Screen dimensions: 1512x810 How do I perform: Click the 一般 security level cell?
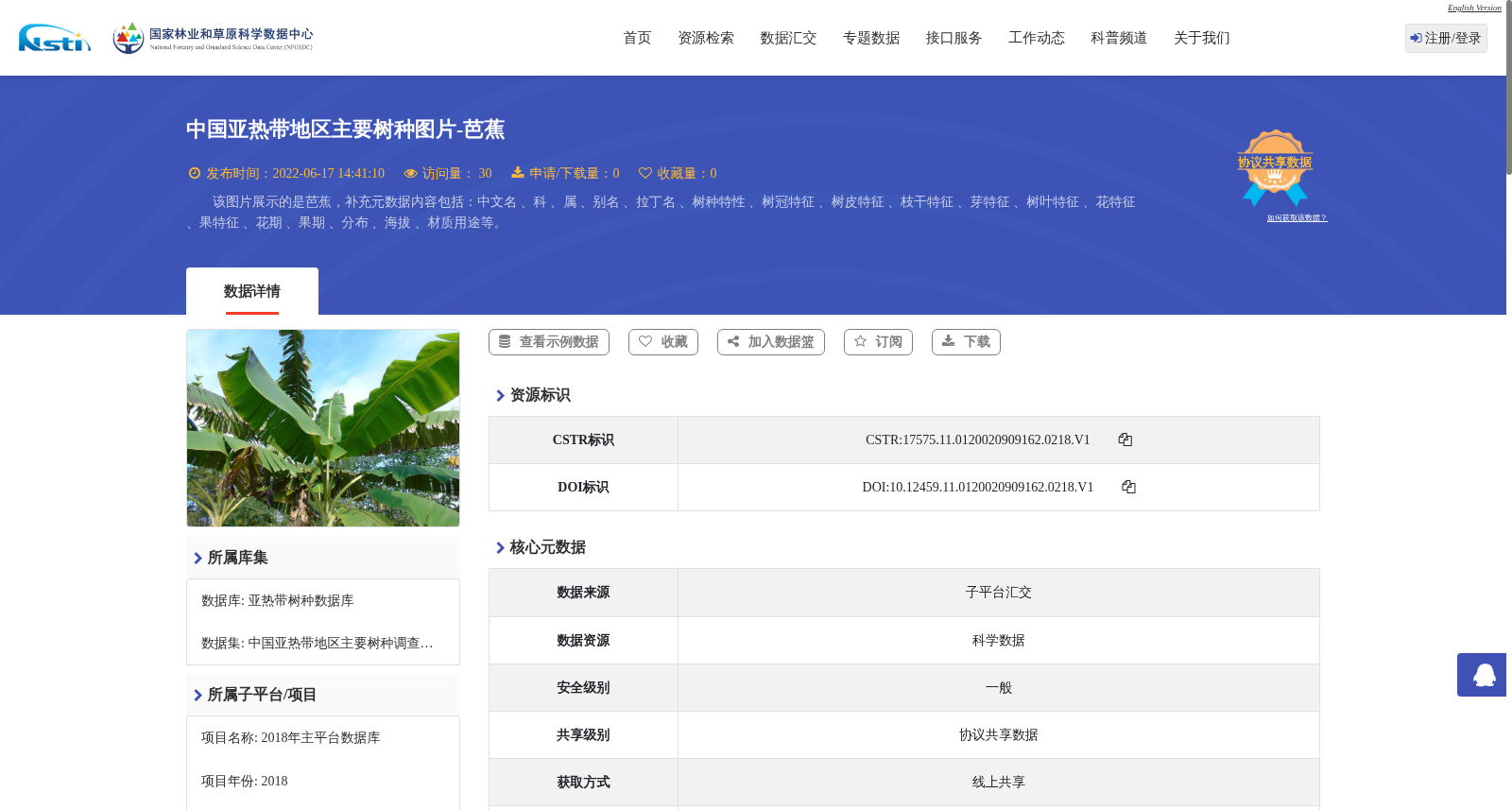[x=999, y=688]
